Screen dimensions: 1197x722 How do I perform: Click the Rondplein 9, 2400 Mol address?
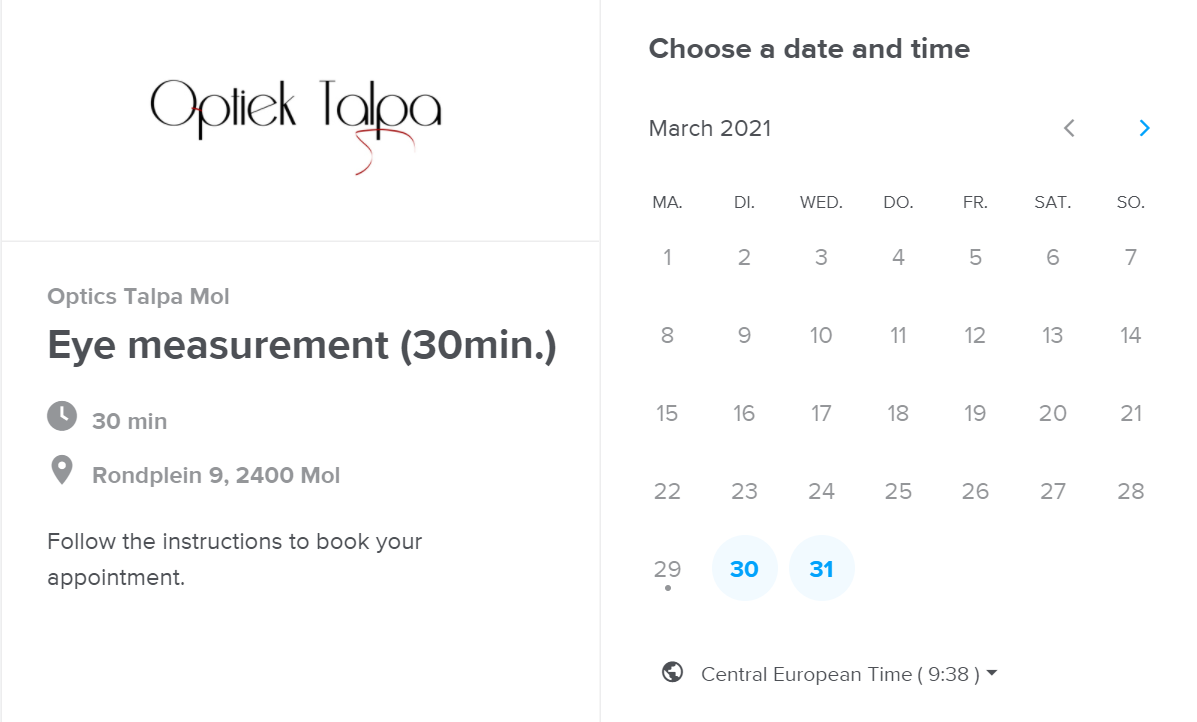coord(216,475)
